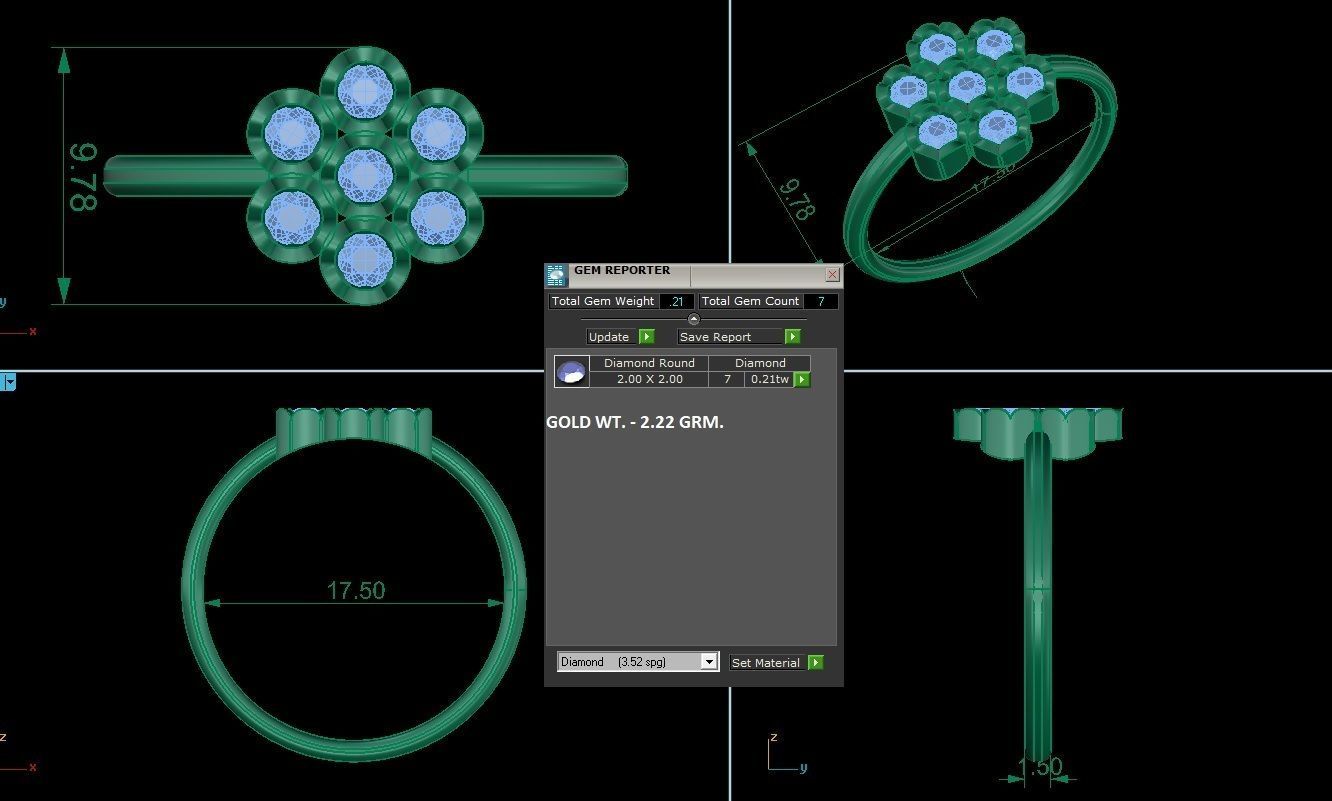Viewport: 1332px width, 801px height.
Task: Click the "GOLD WT. - 2.22 GRM." text
Action: coord(635,422)
